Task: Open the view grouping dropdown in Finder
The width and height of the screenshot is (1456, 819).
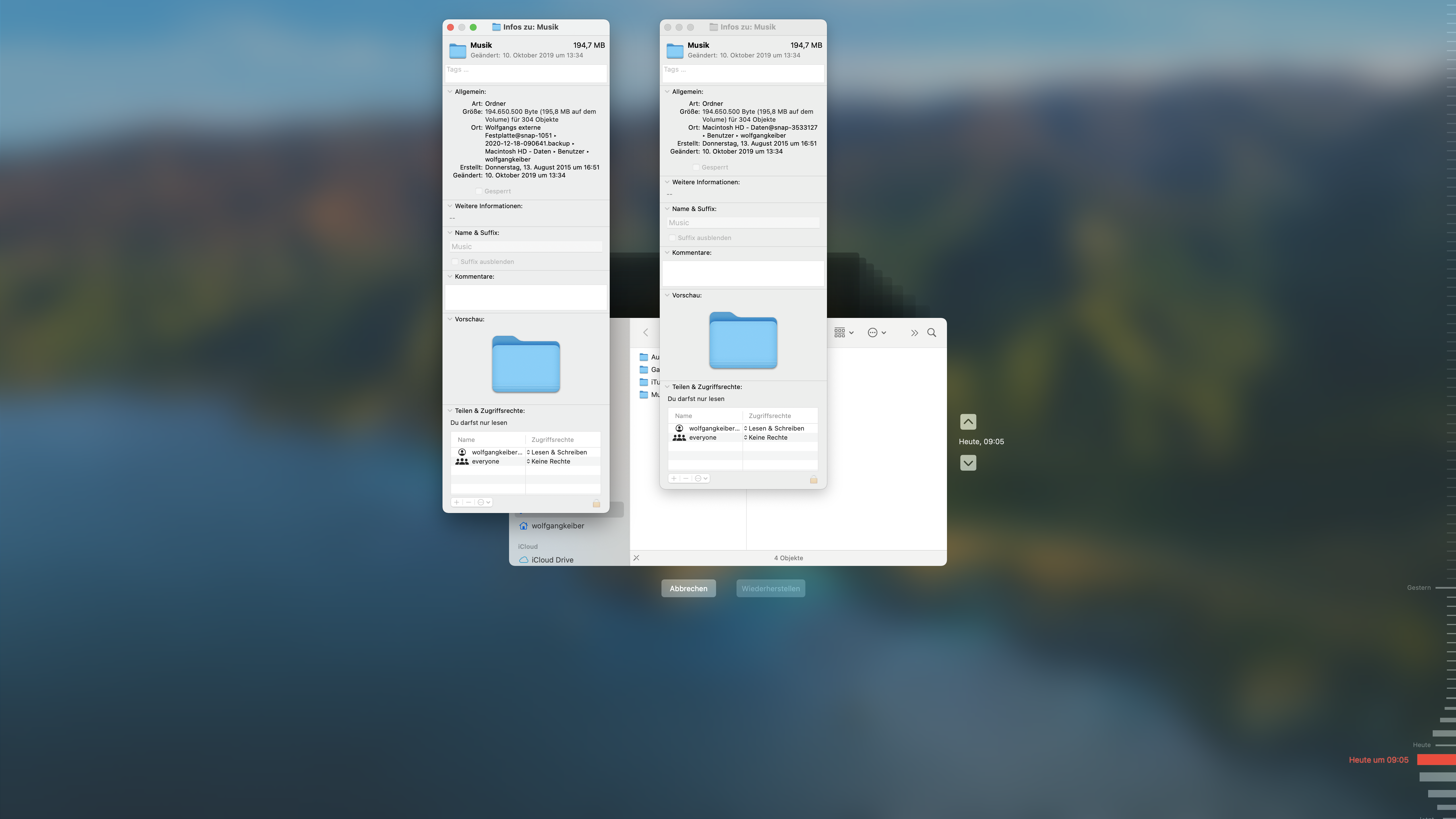Action: (x=843, y=333)
